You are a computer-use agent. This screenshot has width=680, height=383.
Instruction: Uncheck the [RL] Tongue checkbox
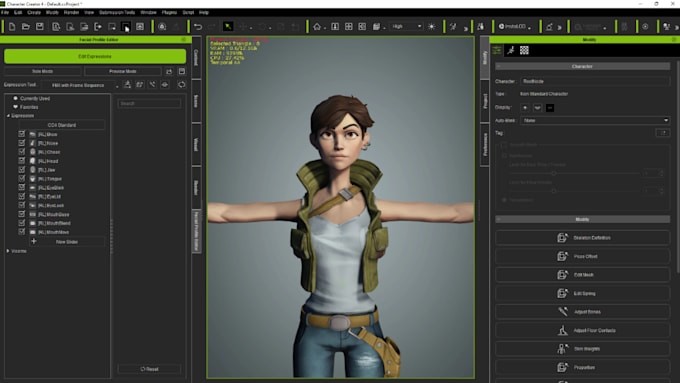click(x=22, y=178)
